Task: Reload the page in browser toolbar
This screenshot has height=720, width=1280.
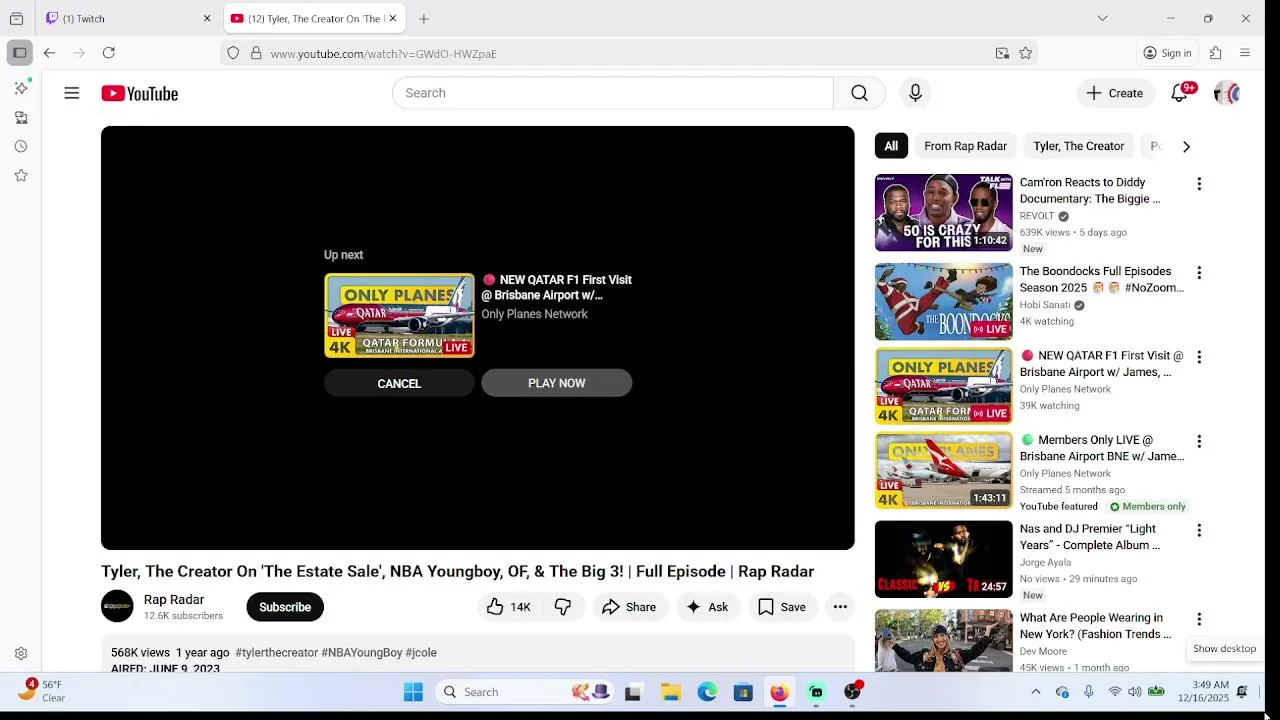Action: click(x=109, y=53)
